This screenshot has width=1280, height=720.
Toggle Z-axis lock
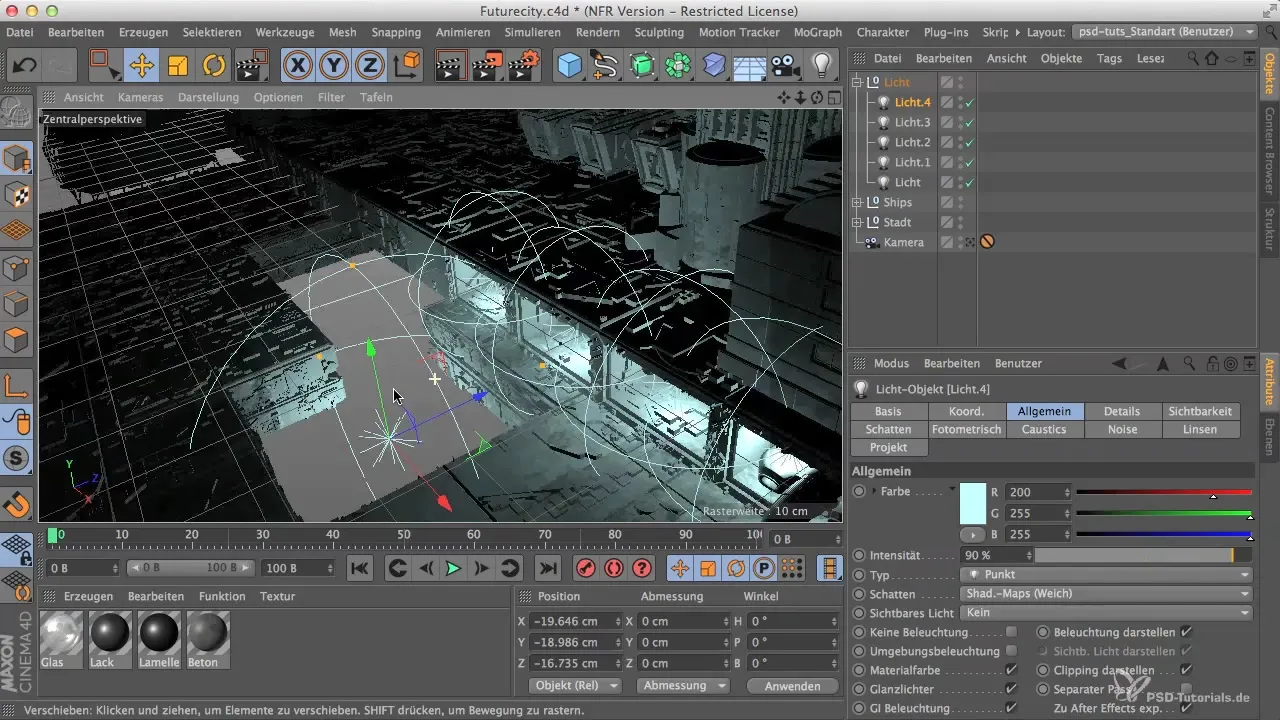tap(370, 66)
